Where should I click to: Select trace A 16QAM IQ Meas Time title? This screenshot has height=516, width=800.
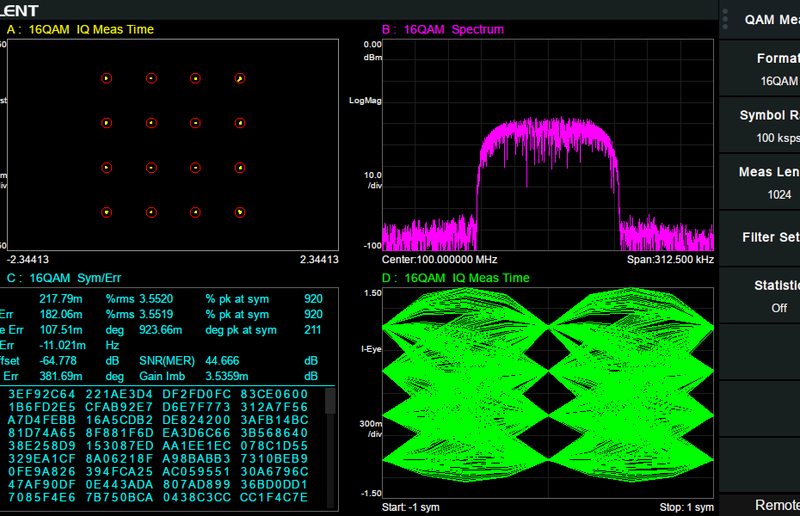pyautogui.click(x=80, y=30)
